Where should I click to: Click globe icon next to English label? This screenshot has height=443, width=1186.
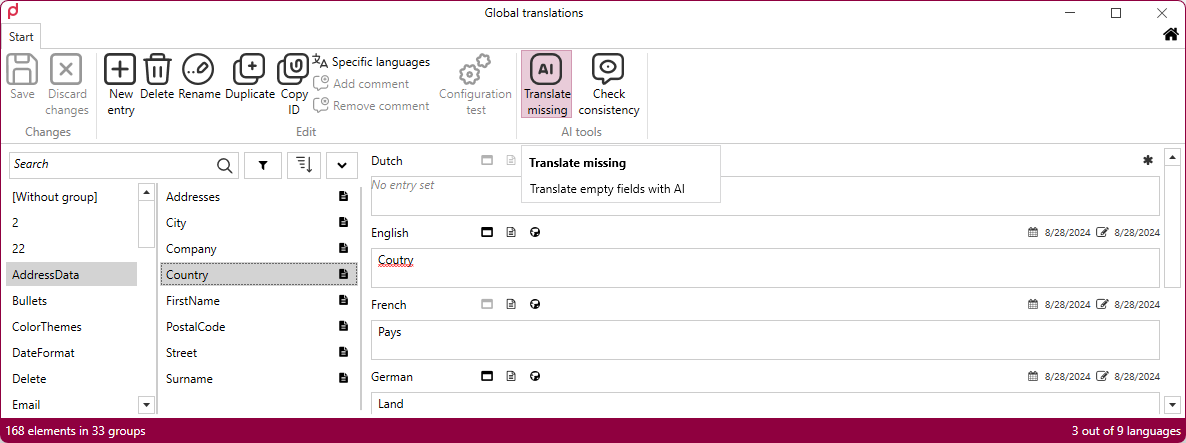(535, 233)
